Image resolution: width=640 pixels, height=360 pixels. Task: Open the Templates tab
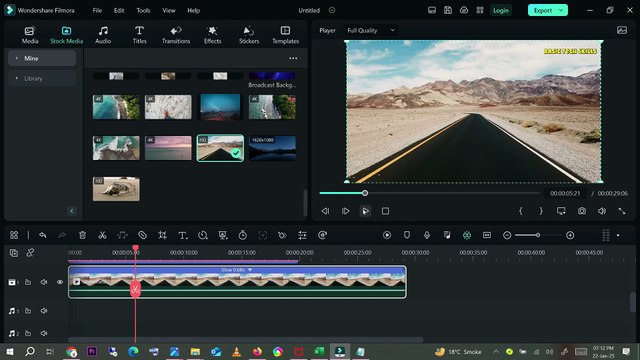coord(285,35)
